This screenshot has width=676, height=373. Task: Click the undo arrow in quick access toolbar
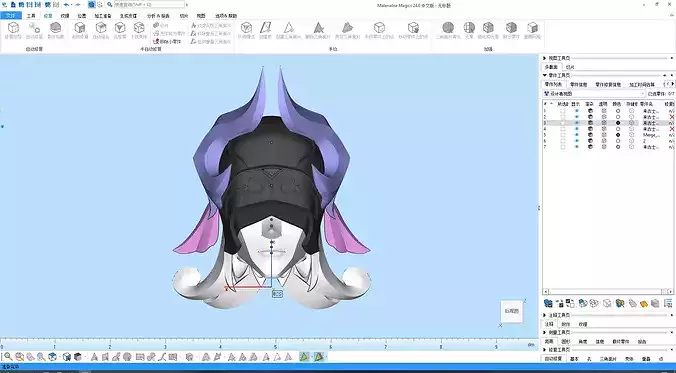(x=67, y=5)
